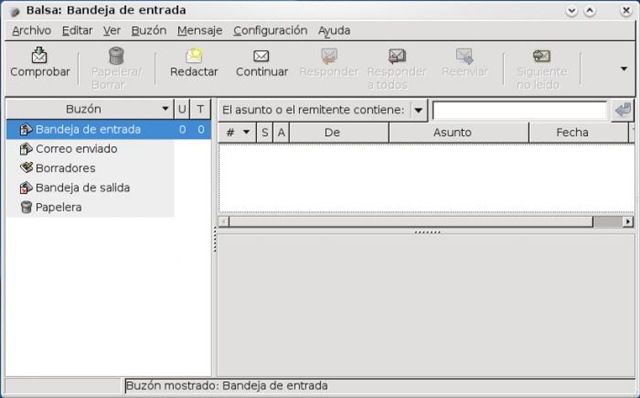Open the filter type dropdown arrow
This screenshot has width=640, height=398.
click(418, 110)
